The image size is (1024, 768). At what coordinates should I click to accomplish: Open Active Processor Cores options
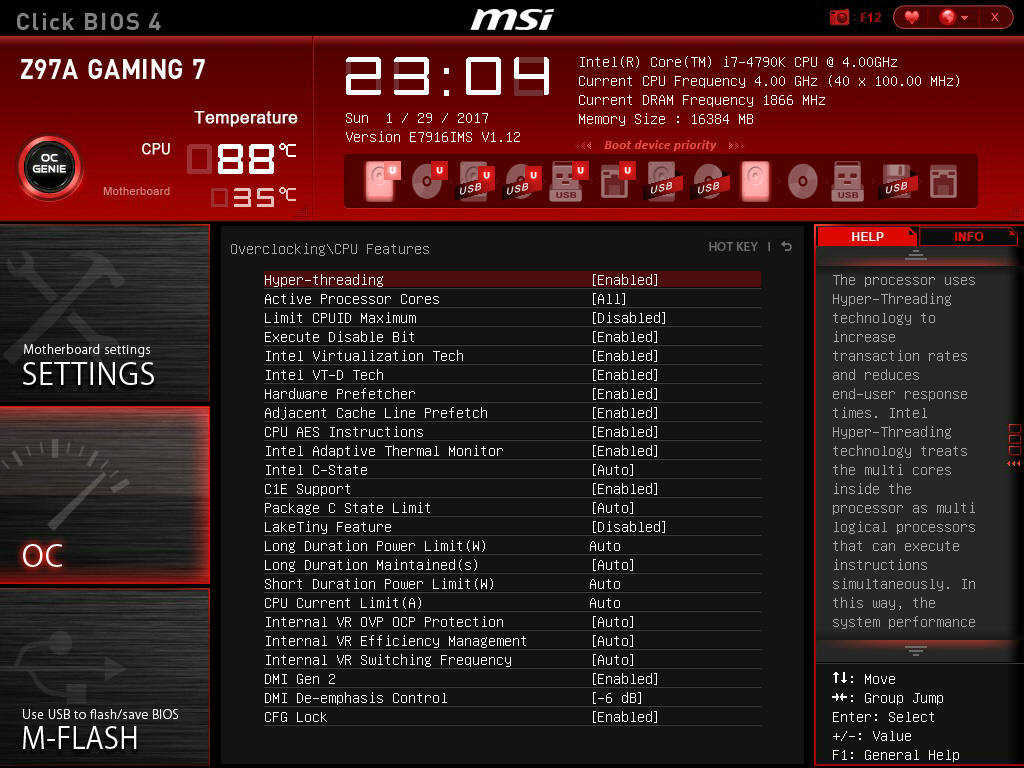point(512,299)
